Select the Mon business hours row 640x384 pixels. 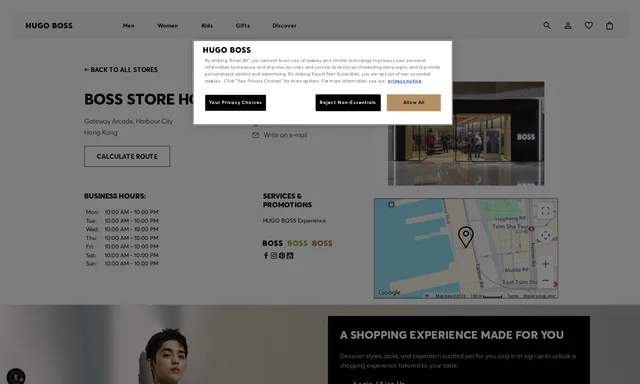(122, 212)
